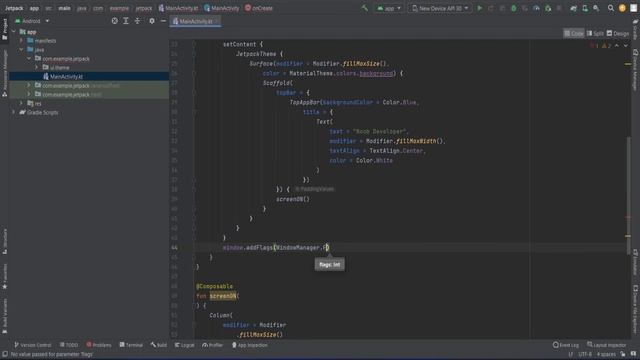640x360 pixels.
Task: Select MainActivity.kt in project tree
Action: 66,77
